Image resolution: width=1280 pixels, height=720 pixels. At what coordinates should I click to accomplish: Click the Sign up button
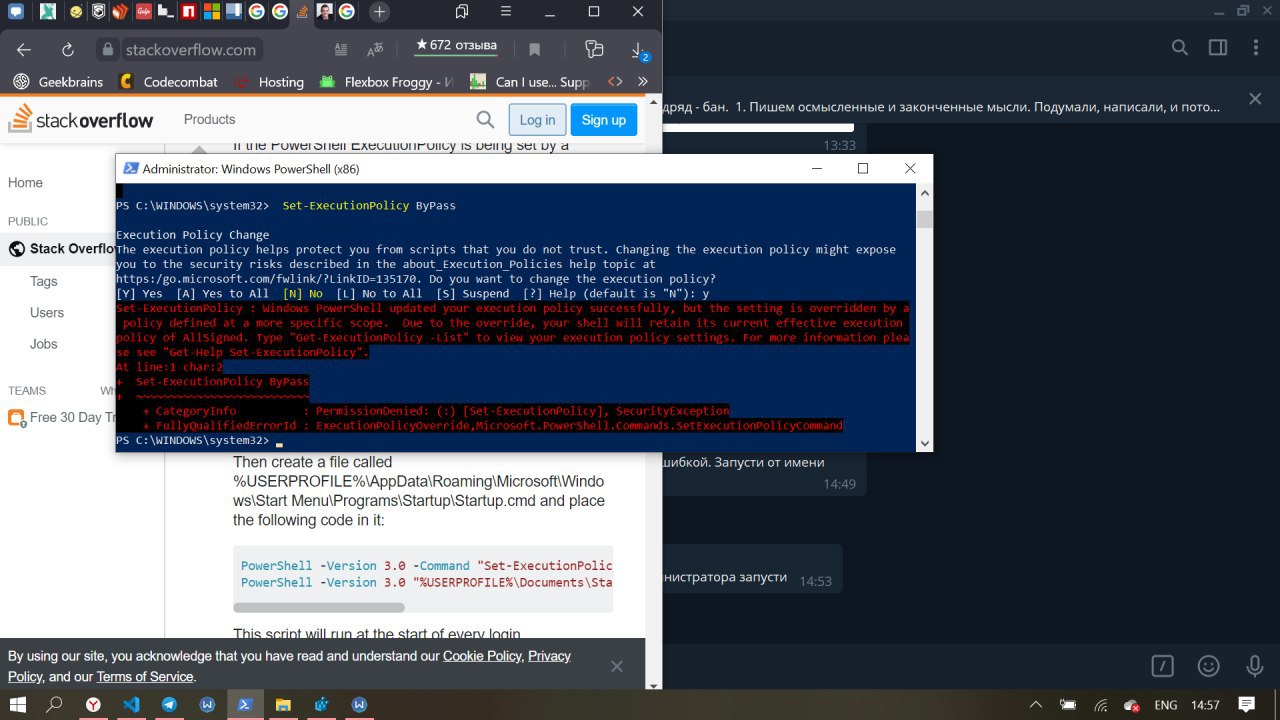pyautogui.click(x=603, y=120)
